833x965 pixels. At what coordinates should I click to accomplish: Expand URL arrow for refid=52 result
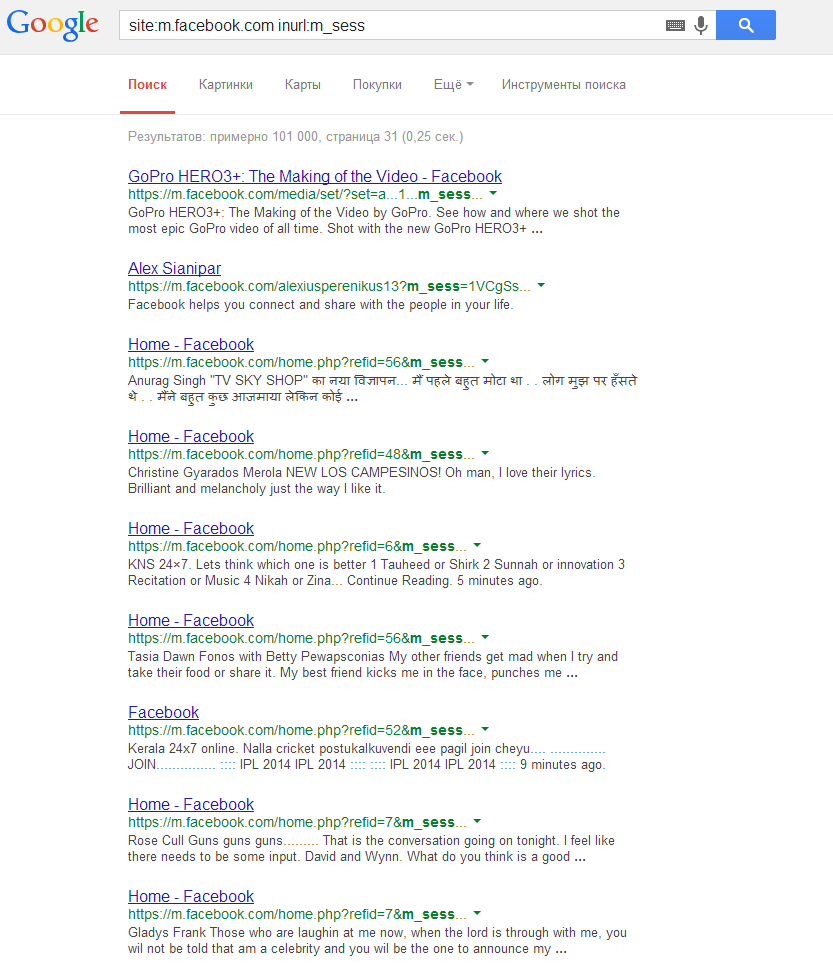click(485, 729)
